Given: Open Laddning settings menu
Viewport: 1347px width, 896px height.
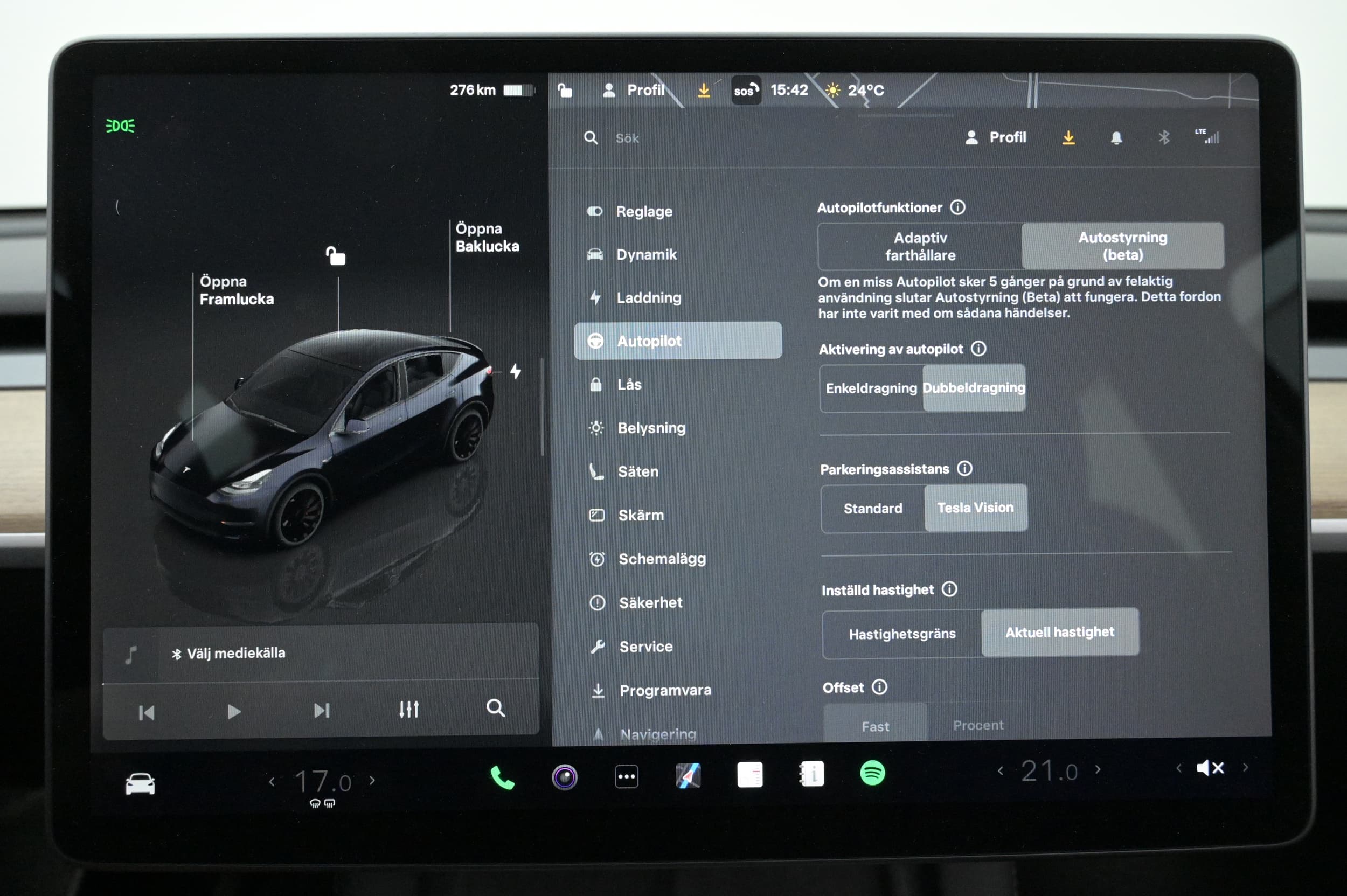Looking at the screenshot, I should (678, 297).
